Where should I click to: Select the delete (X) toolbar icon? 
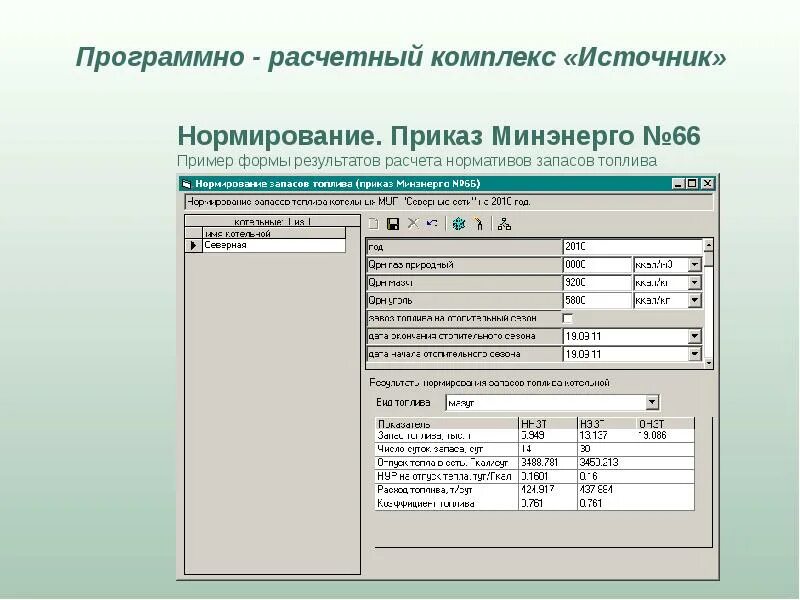coord(413,224)
